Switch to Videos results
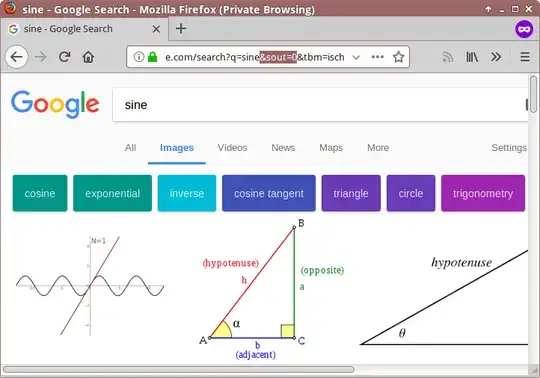540x378 pixels. click(232, 148)
